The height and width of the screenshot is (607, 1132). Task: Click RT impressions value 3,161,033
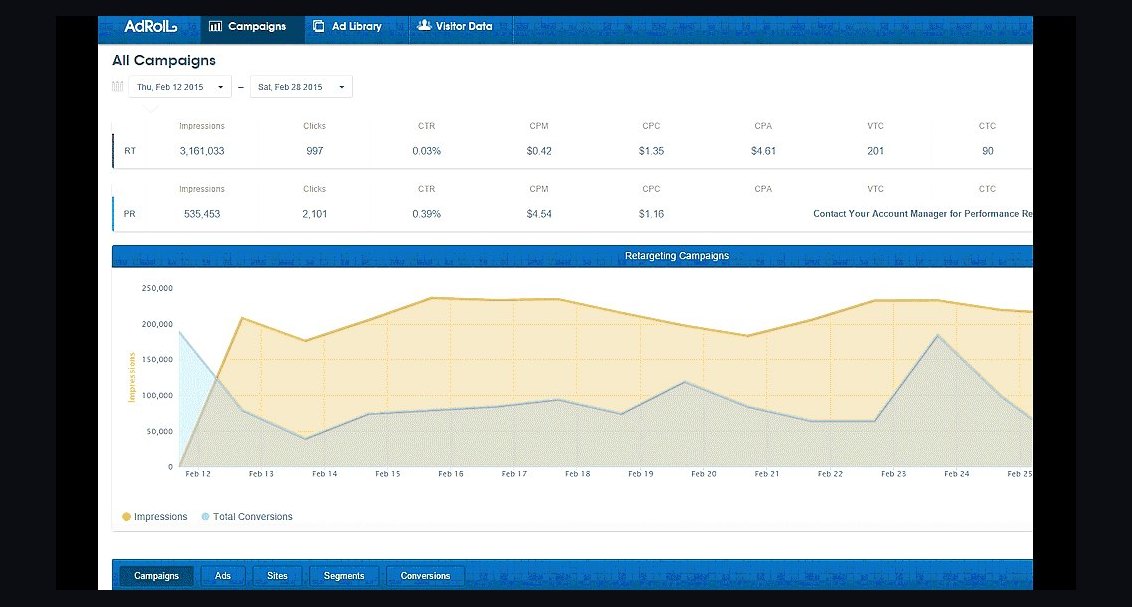pos(202,151)
